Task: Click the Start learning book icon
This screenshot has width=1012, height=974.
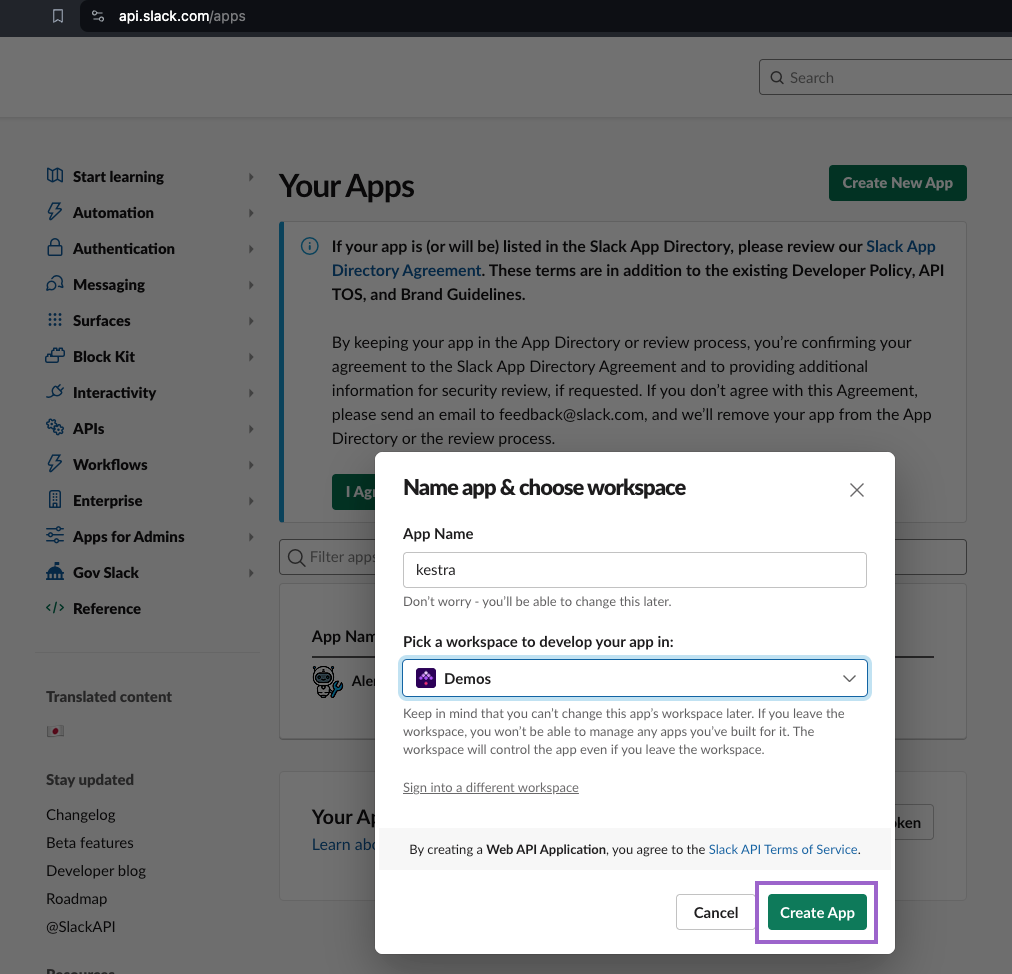Action: [x=55, y=176]
